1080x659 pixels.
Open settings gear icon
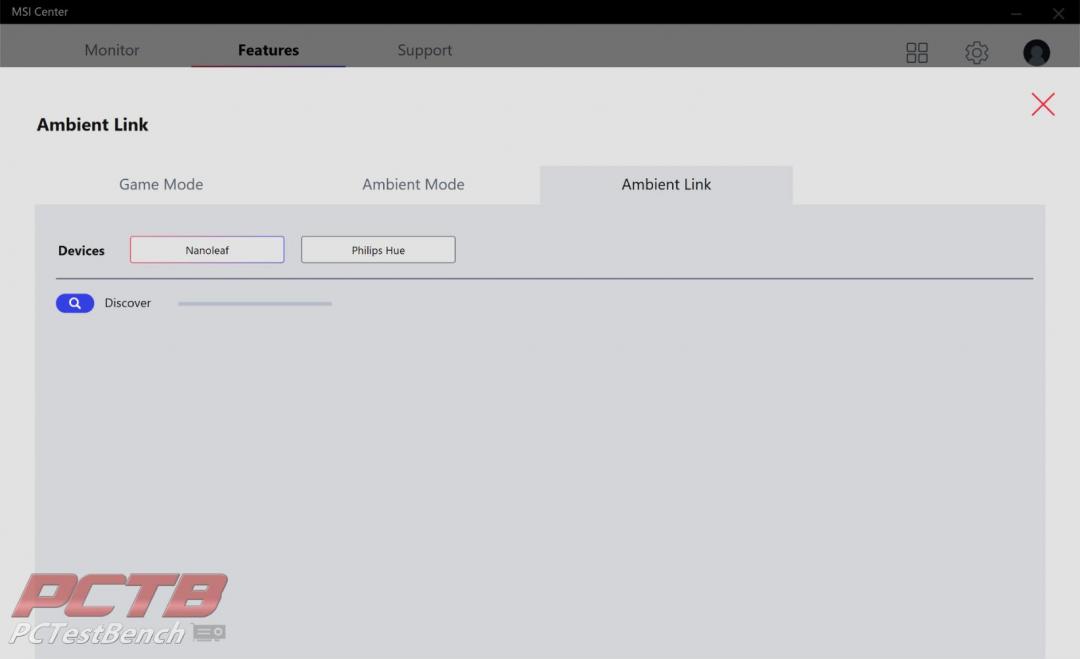(976, 52)
